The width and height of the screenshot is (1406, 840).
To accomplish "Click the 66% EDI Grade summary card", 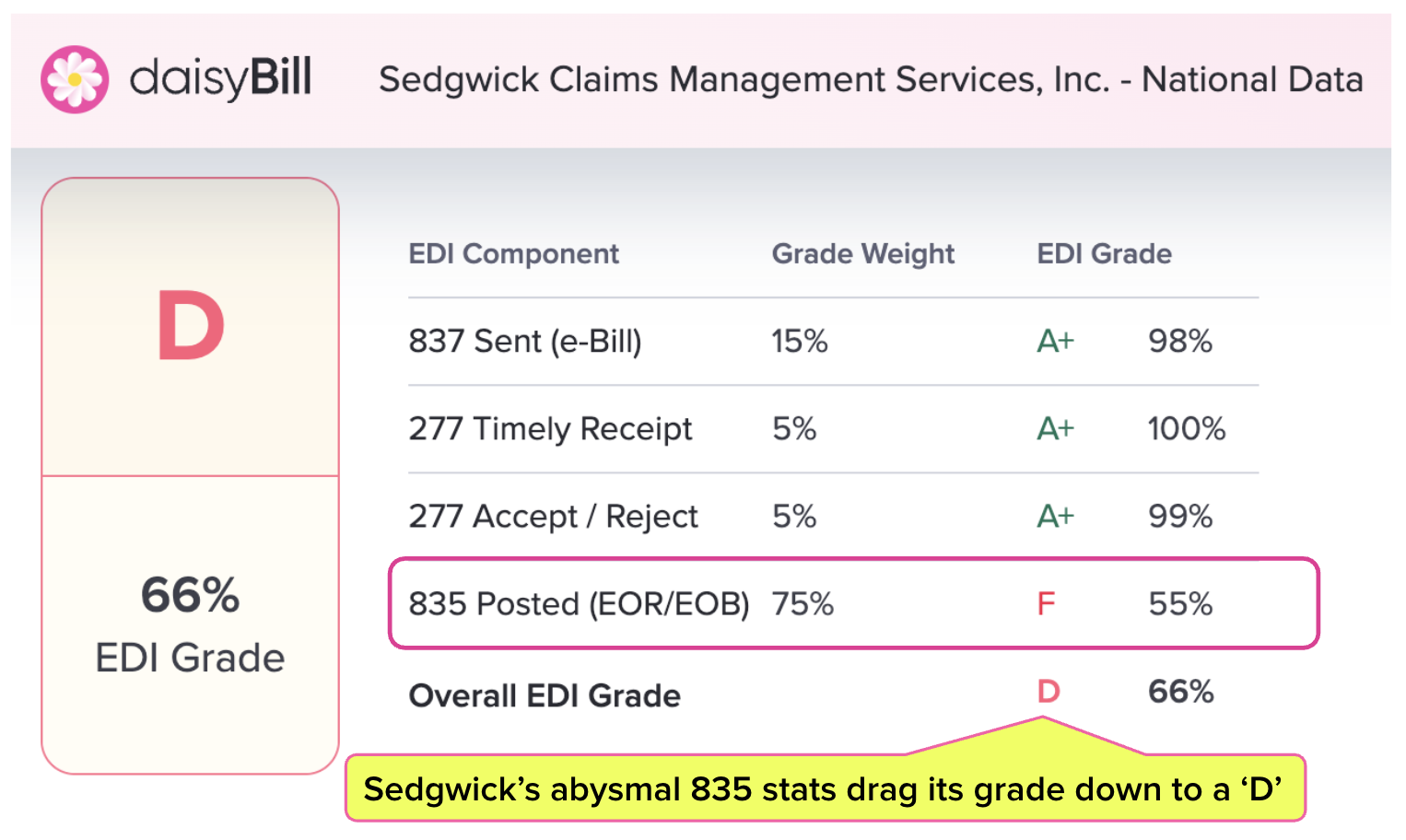I will point(191,624).
